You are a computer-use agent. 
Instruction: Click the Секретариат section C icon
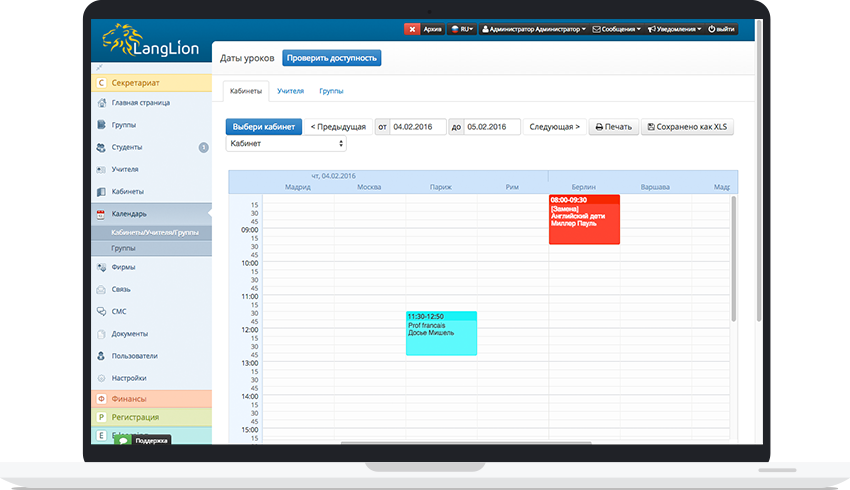tap(101, 83)
